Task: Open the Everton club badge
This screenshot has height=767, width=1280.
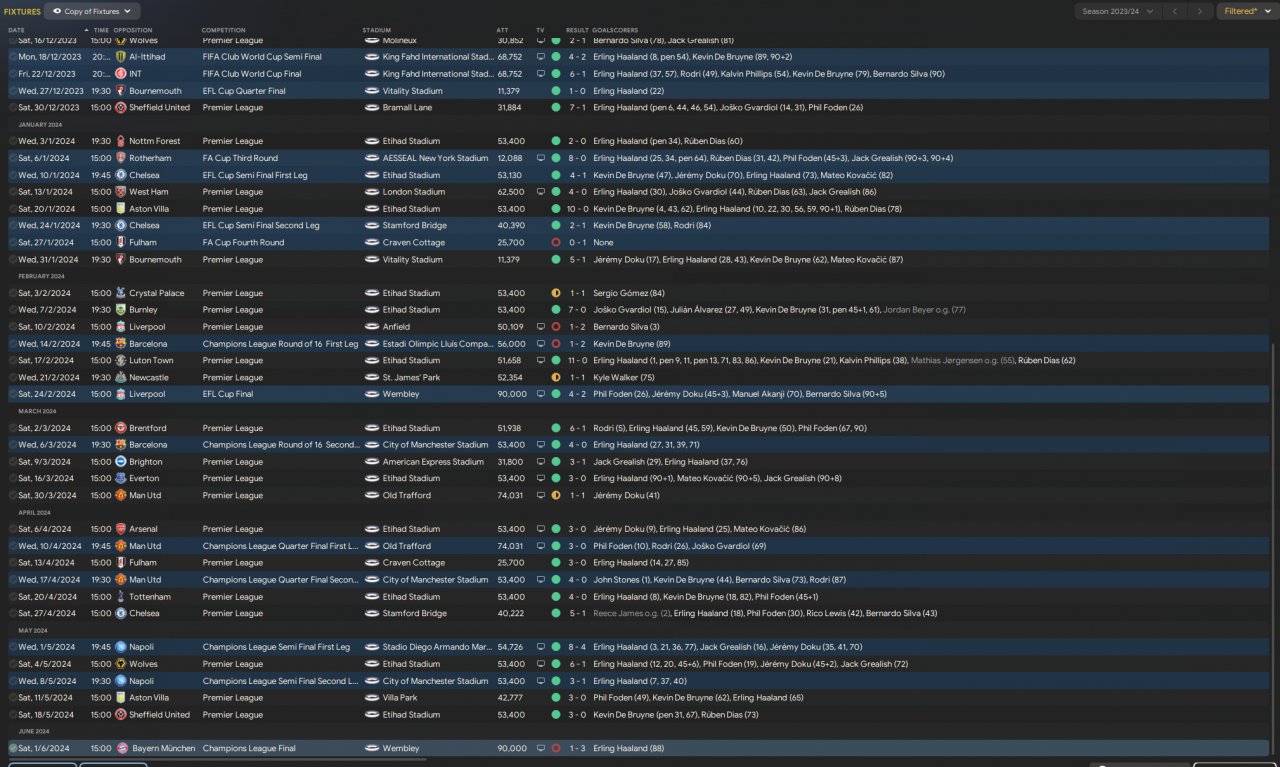Action: click(x=120, y=478)
